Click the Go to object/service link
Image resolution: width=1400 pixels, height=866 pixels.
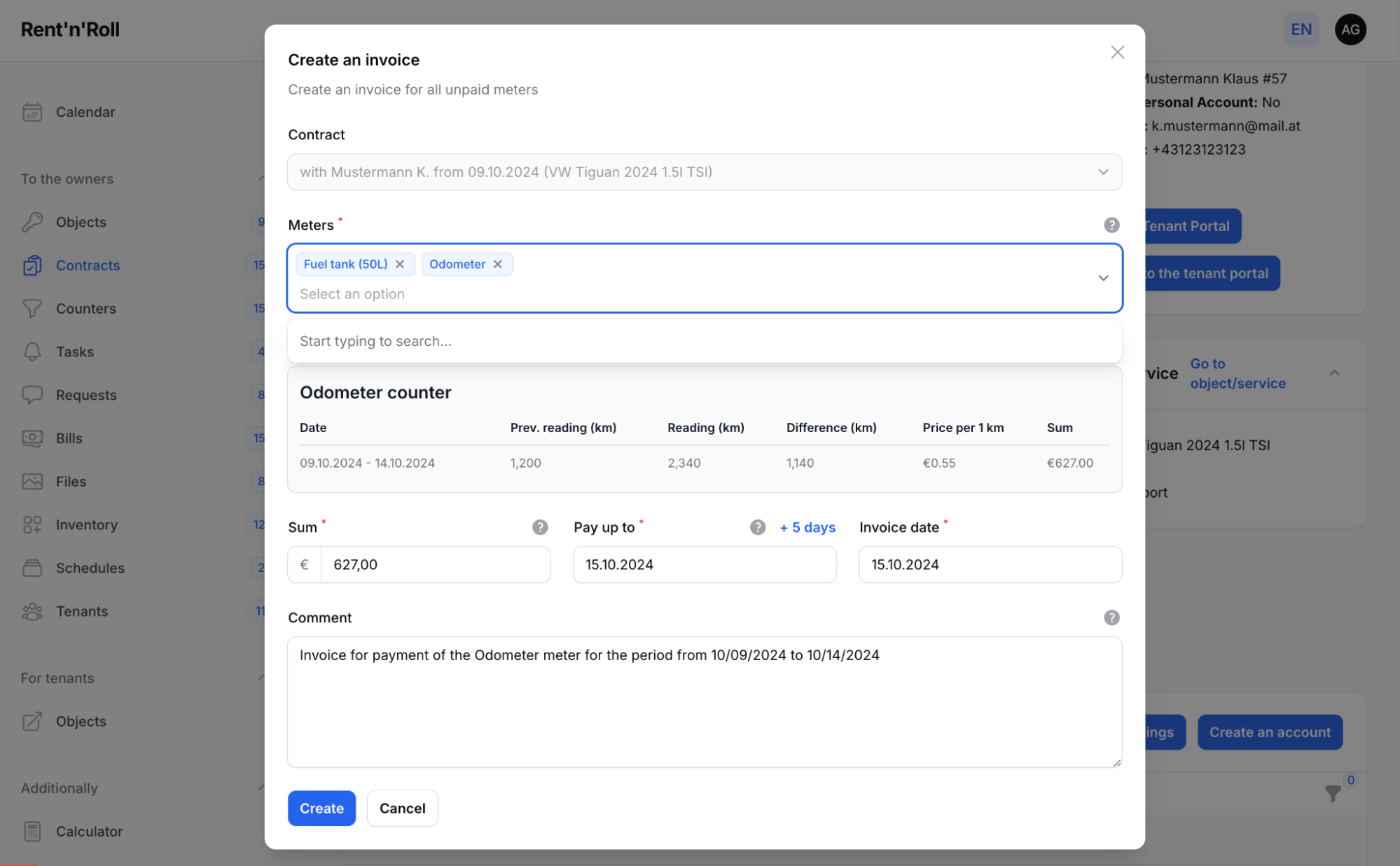[1238, 373]
